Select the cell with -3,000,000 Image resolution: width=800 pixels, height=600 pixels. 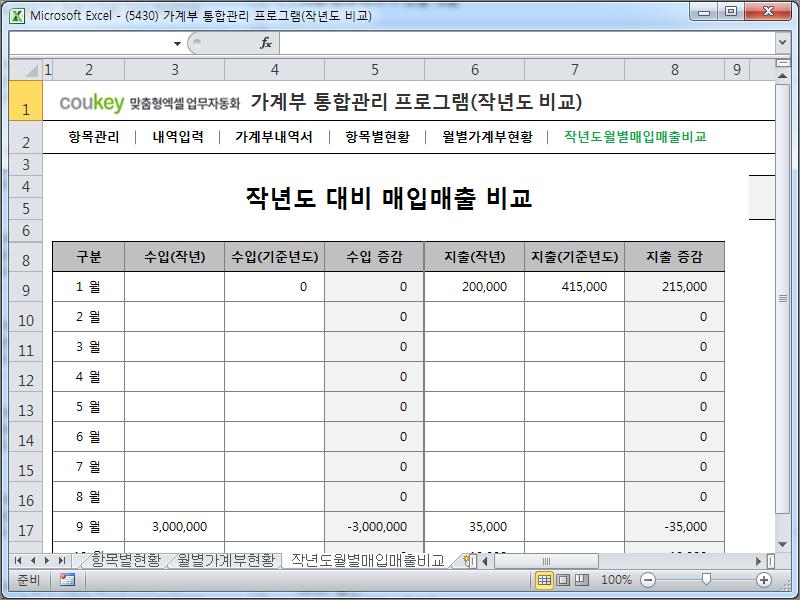374,527
